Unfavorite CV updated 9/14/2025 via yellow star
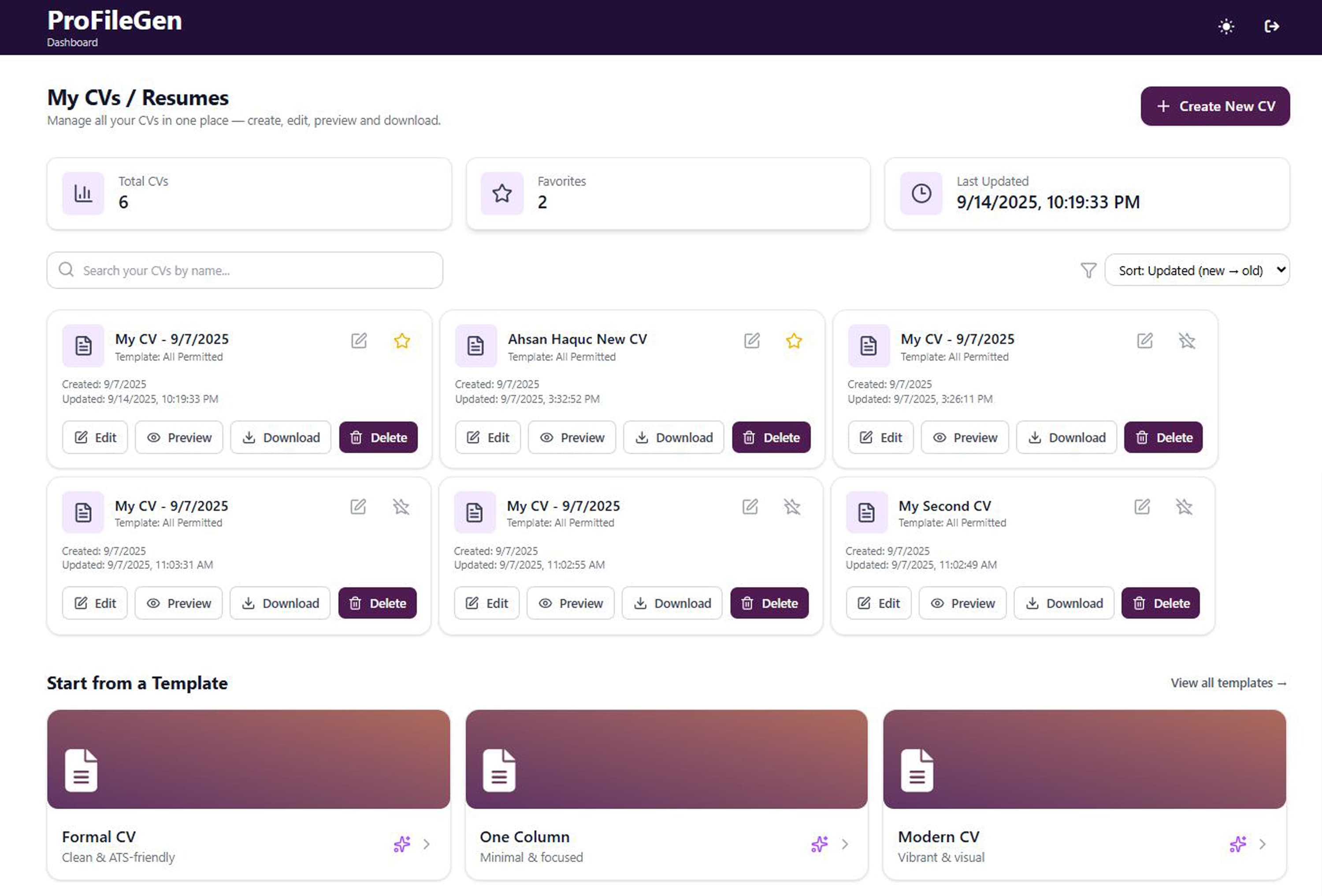Viewport: 1322px width, 896px height. pos(401,341)
